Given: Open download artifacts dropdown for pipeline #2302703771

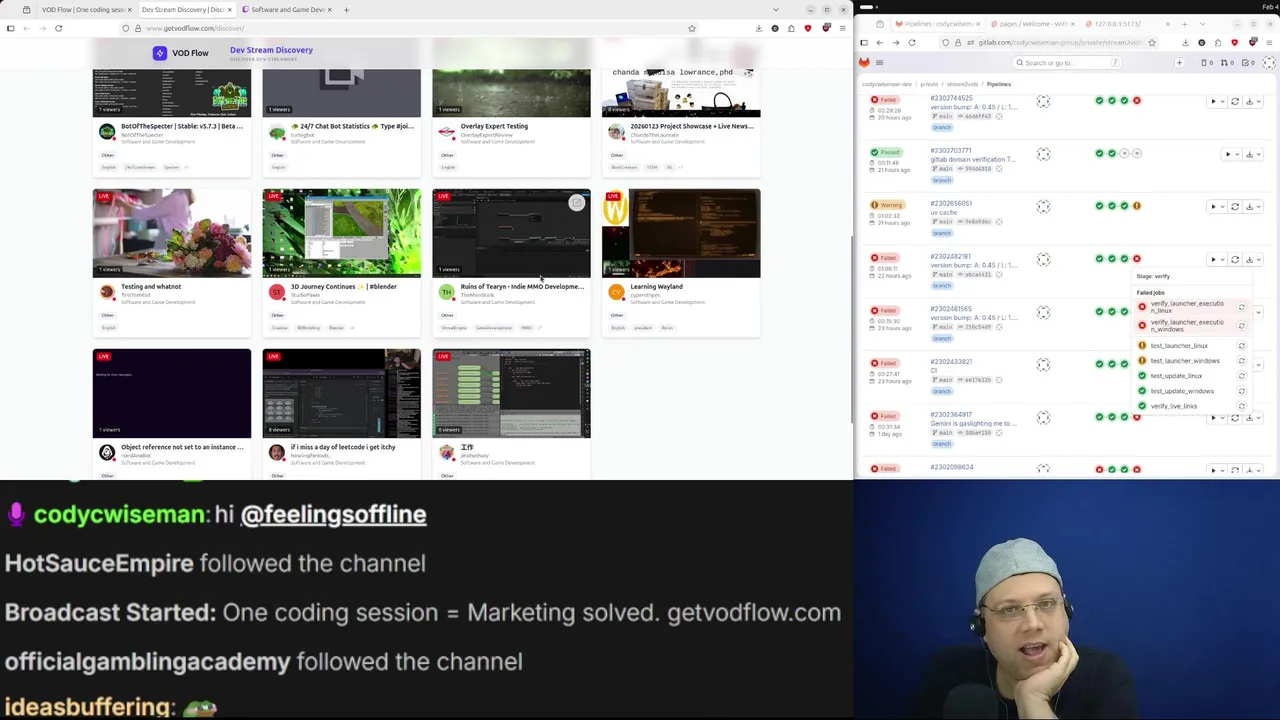Looking at the screenshot, I should 1252,154.
